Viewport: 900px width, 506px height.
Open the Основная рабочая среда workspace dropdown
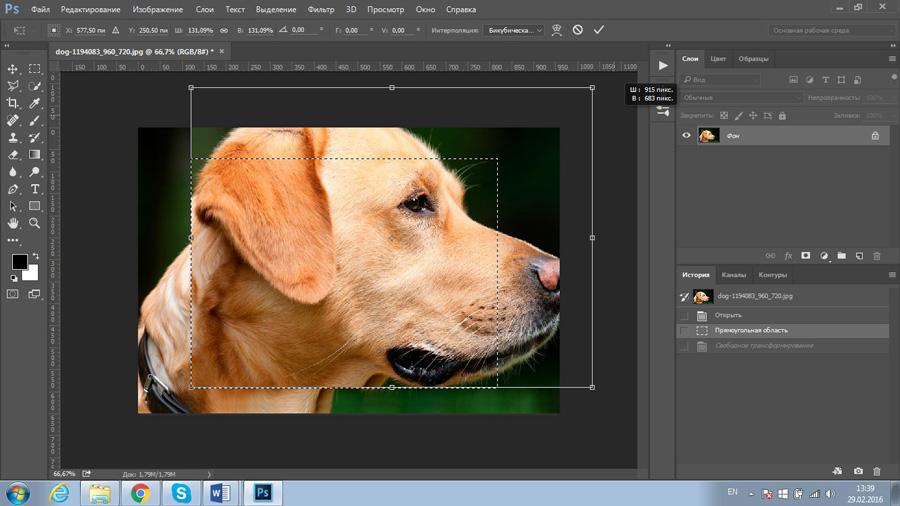tap(833, 30)
